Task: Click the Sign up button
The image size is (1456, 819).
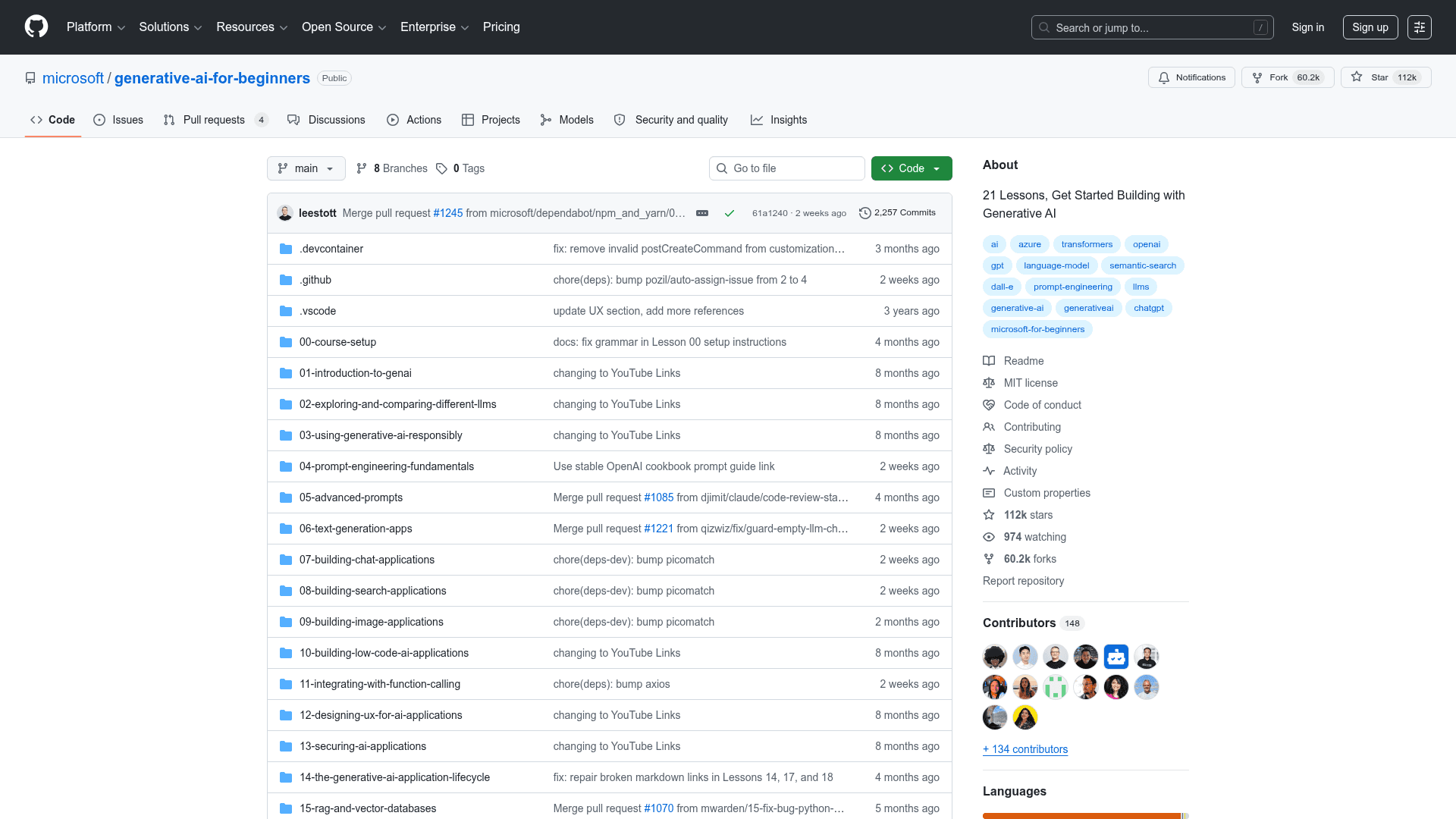Action: pos(1370,27)
